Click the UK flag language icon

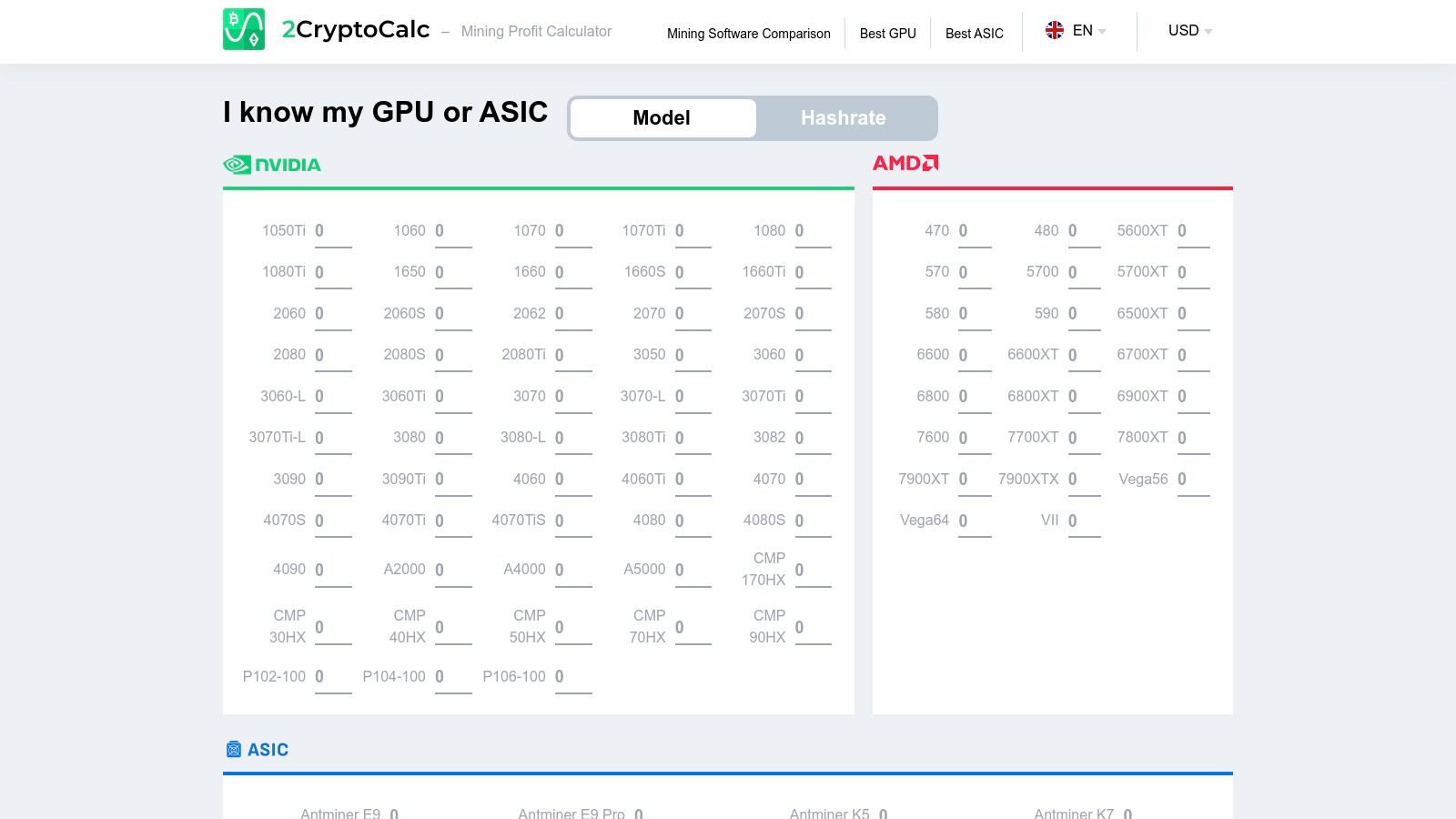click(x=1055, y=29)
